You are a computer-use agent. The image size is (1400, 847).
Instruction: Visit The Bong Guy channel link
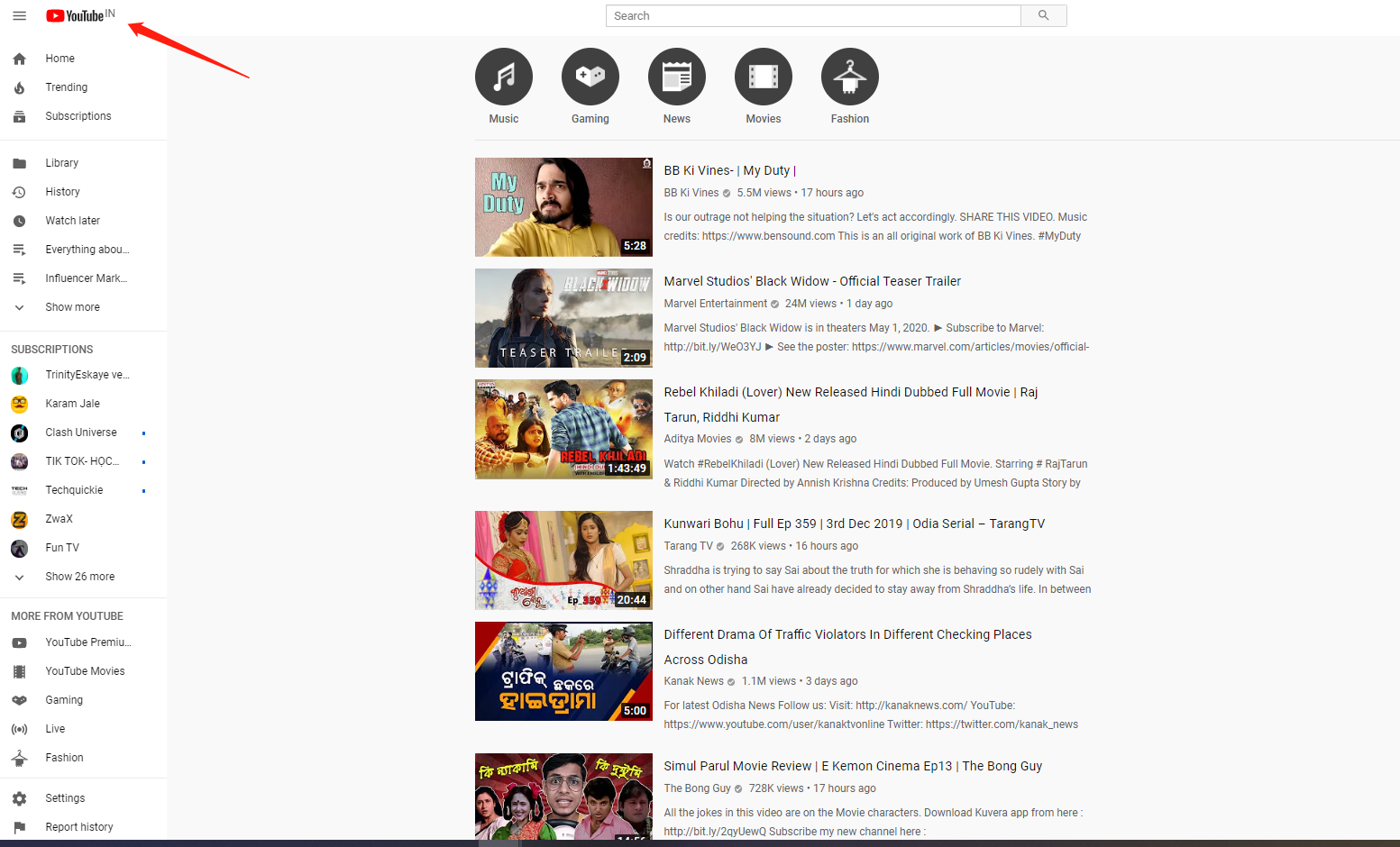tap(698, 788)
